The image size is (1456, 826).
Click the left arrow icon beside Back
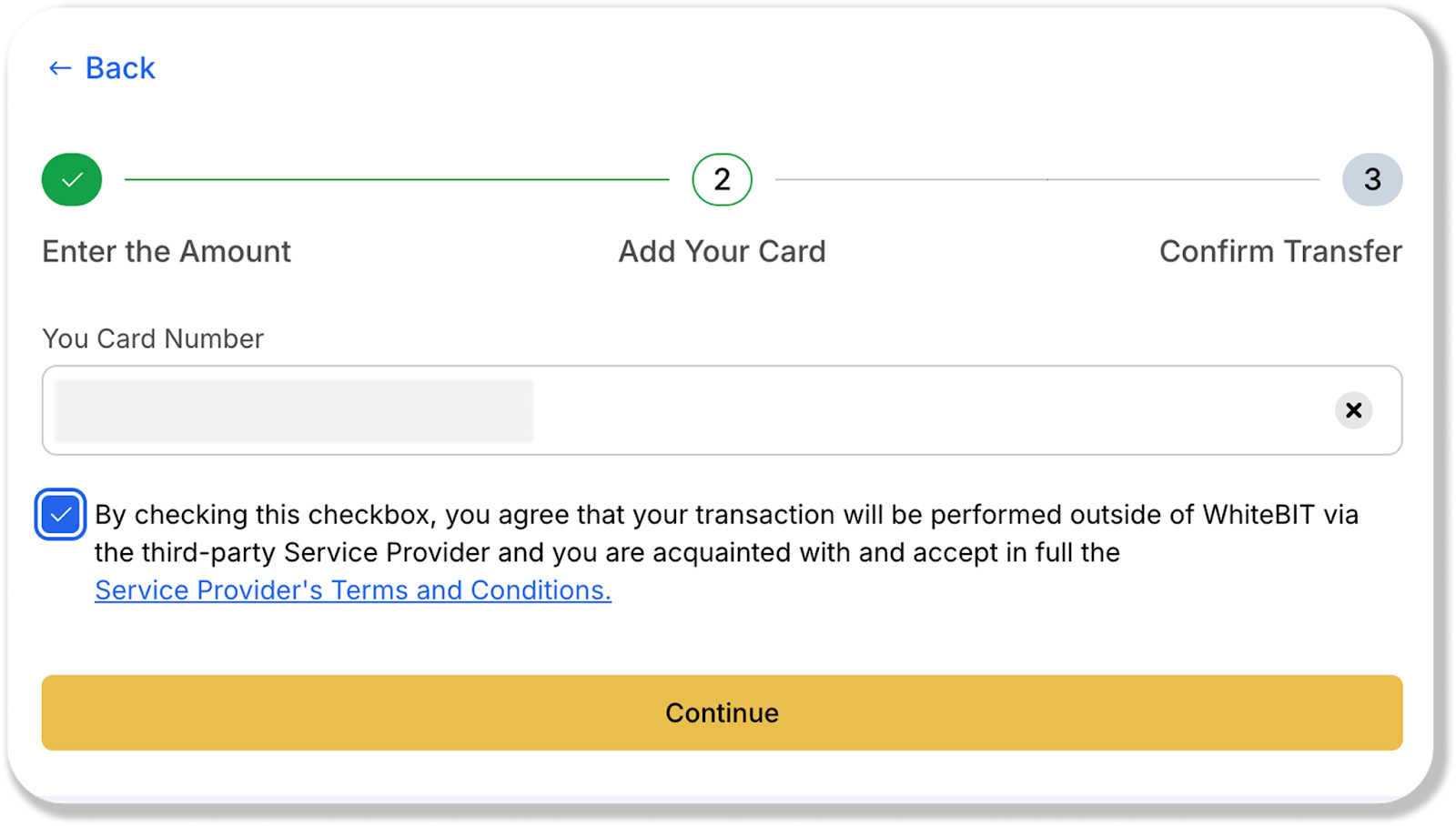coord(60,68)
